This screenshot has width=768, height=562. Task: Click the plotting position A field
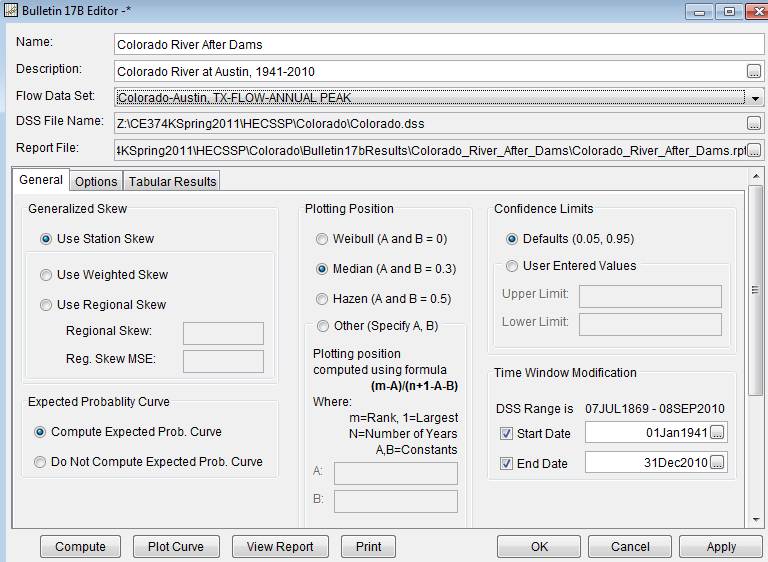396,474
